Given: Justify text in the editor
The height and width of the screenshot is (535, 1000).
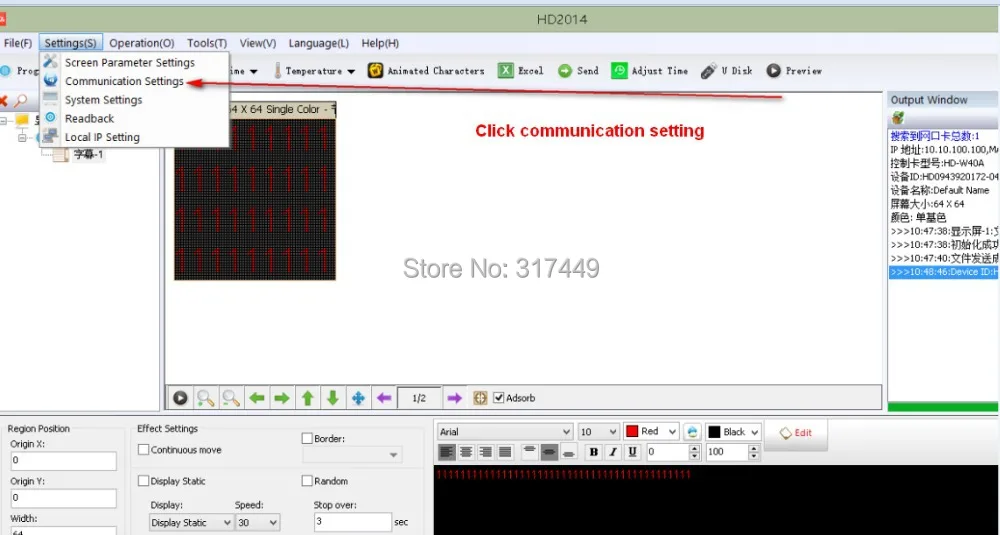Looking at the screenshot, I should pos(505,452).
